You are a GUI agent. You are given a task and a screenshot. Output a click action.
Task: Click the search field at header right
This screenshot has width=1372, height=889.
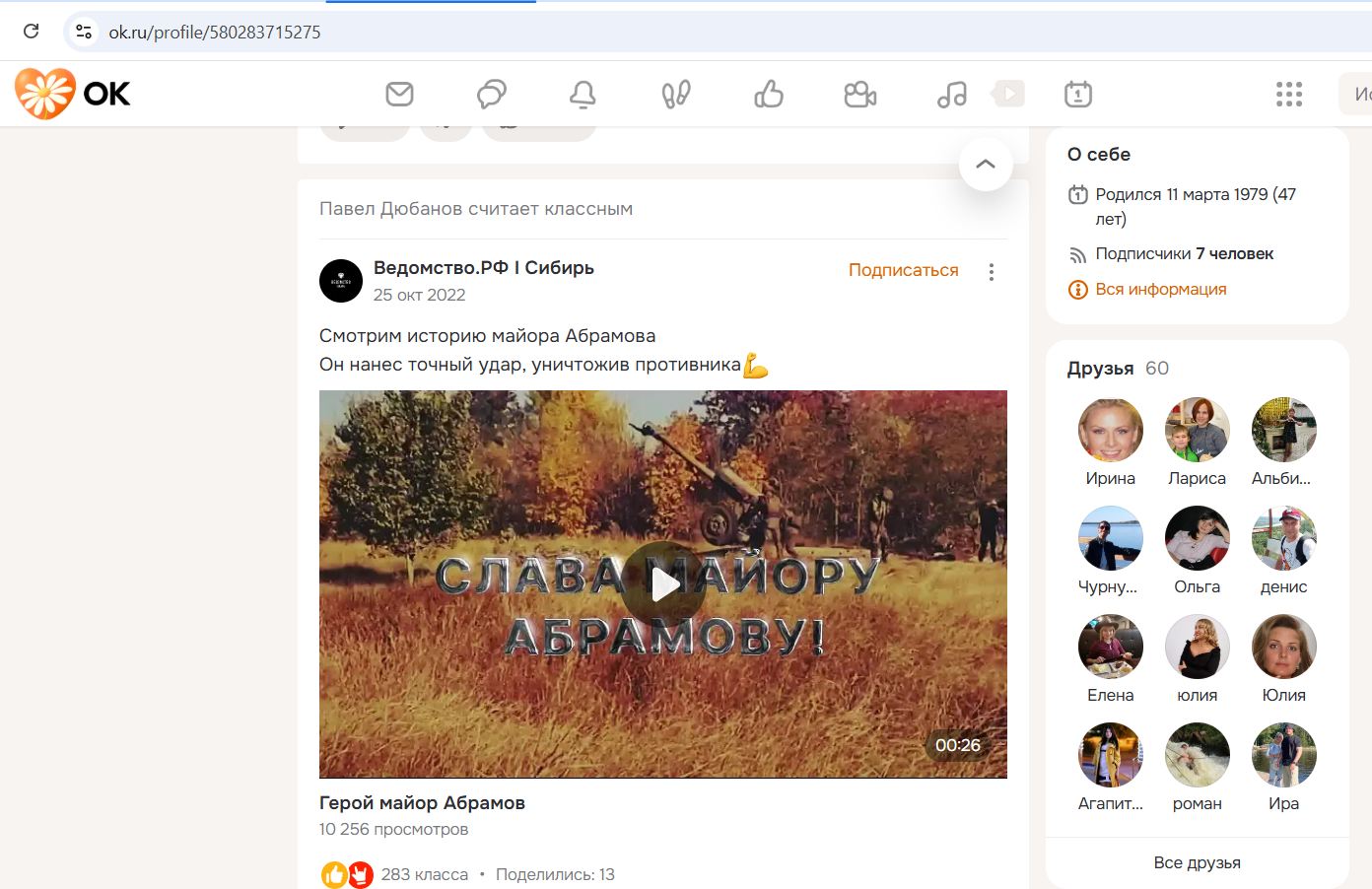coord(1355,94)
